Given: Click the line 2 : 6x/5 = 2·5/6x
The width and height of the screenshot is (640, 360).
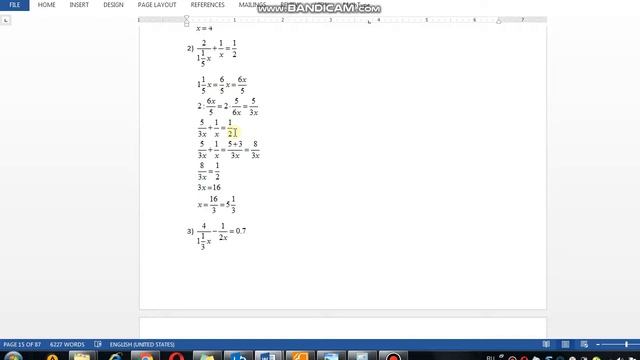Looking at the screenshot, I should 228,107.
